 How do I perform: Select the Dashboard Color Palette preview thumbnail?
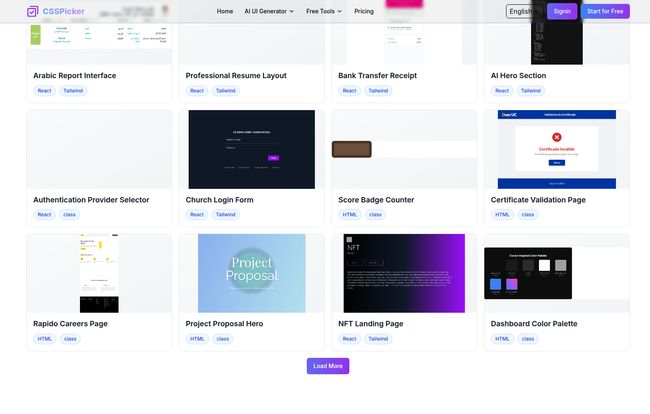point(557,273)
